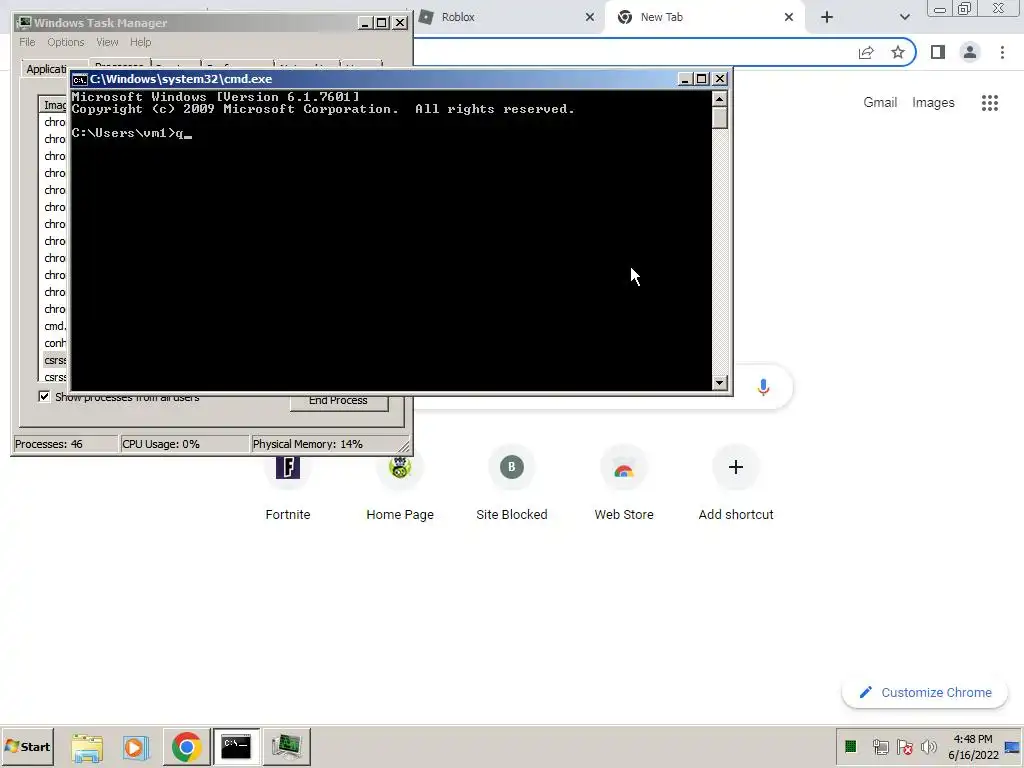The height and width of the screenshot is (768, 1024).
Task: Click cmd.exe title bar system icon
Action: (x=80, y=79)
